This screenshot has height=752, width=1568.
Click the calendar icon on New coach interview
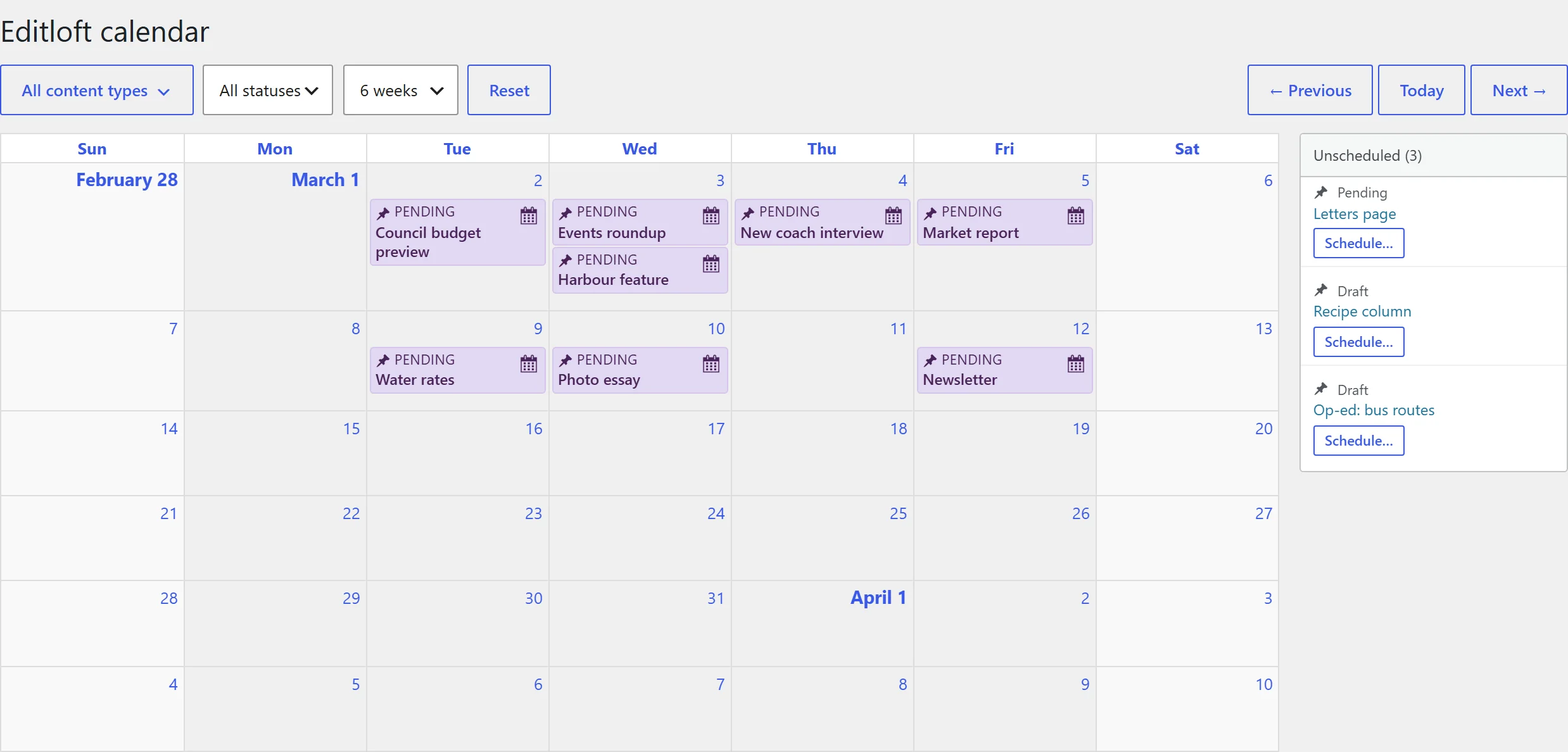[x=894, y=216]
